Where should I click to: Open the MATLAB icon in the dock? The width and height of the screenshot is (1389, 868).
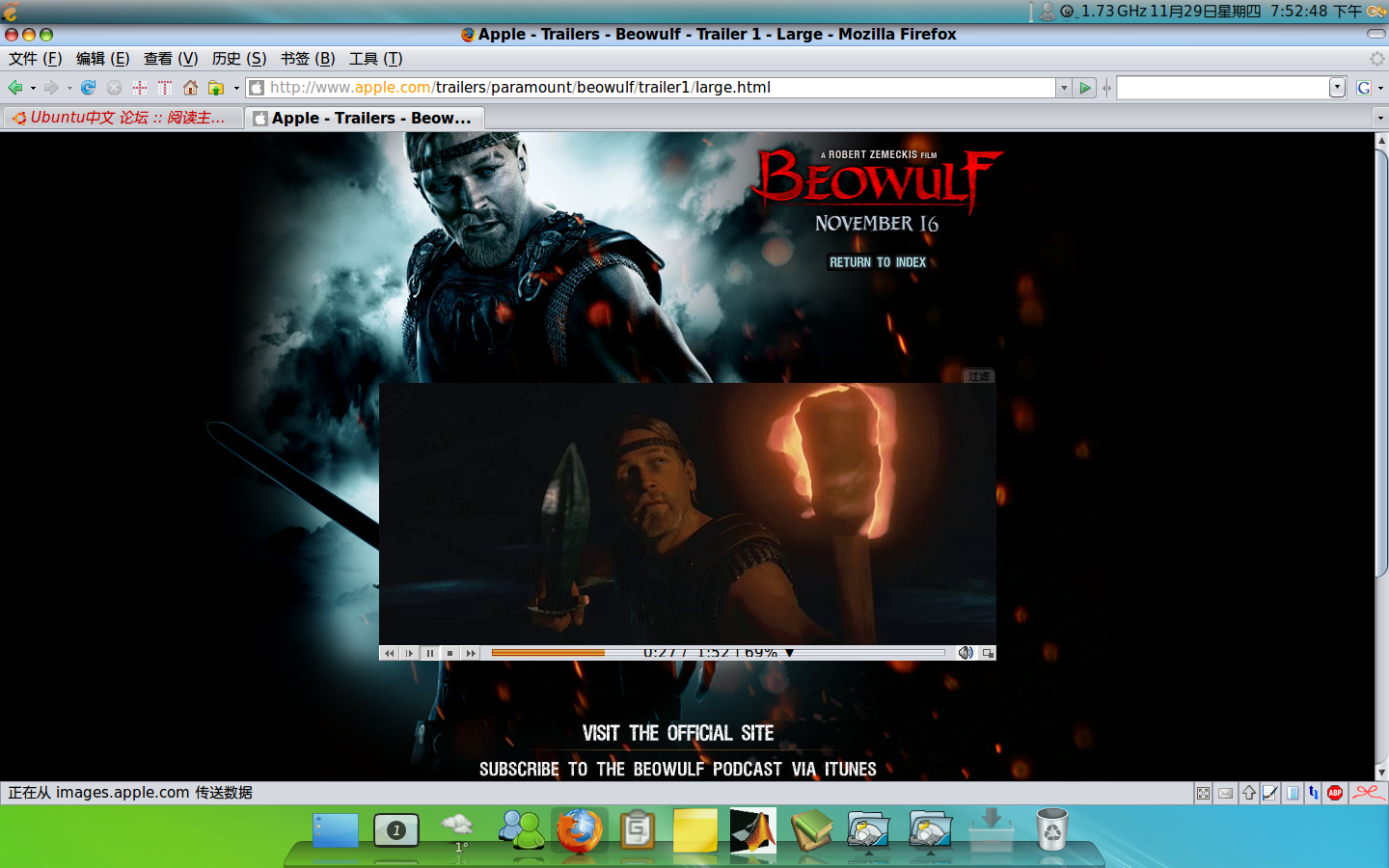click(752, 831)
